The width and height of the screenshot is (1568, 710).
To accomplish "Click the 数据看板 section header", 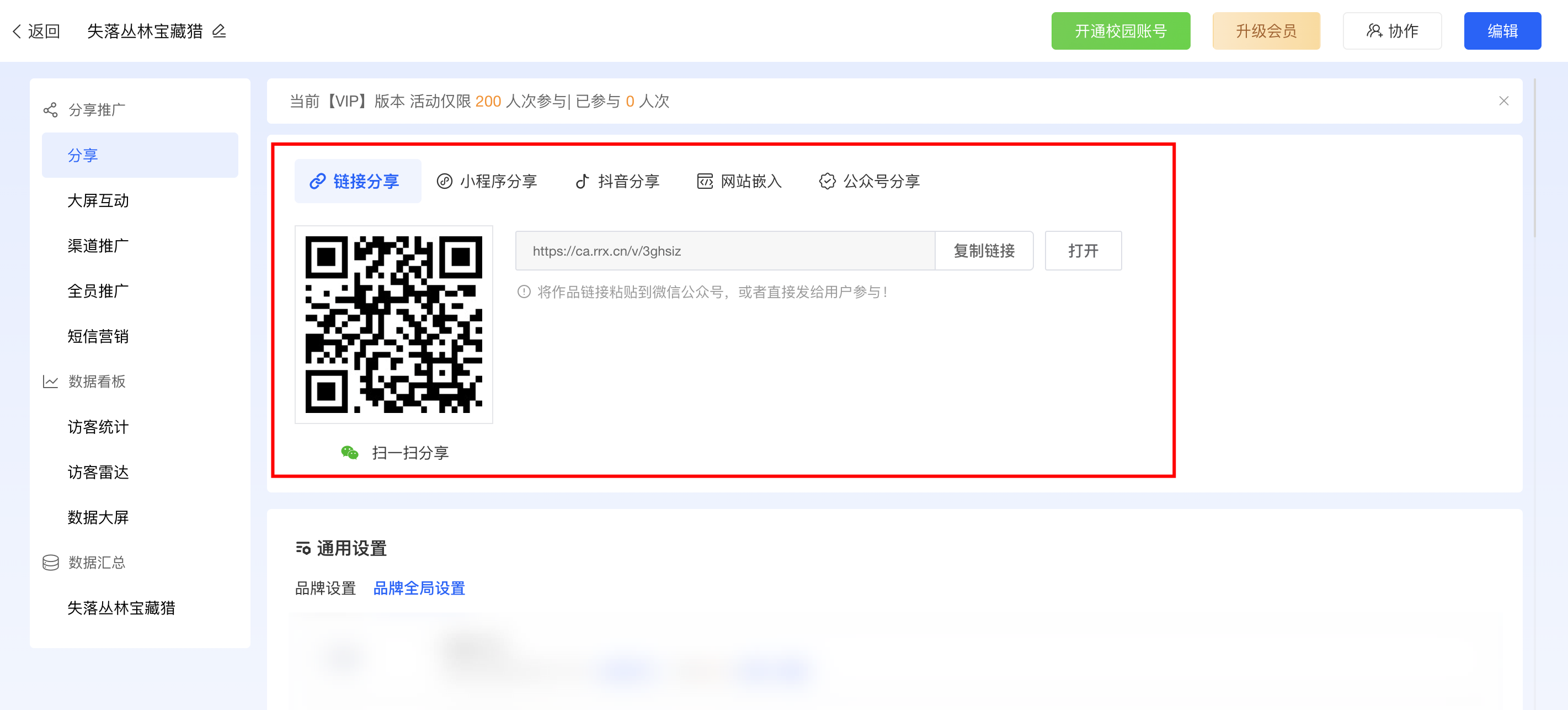I will pyautogui.click(x=97, y=382).
